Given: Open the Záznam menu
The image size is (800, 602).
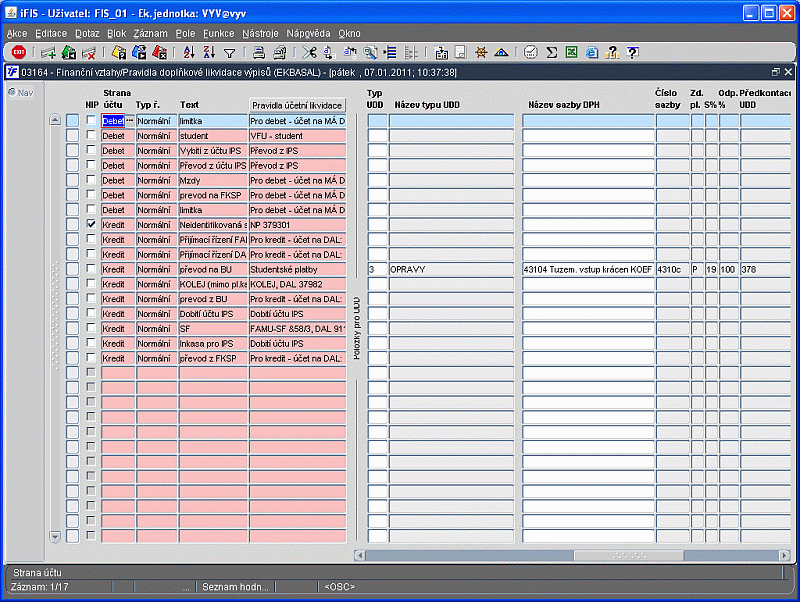Looking at the screenshot, I should click(x=151, y=34).
